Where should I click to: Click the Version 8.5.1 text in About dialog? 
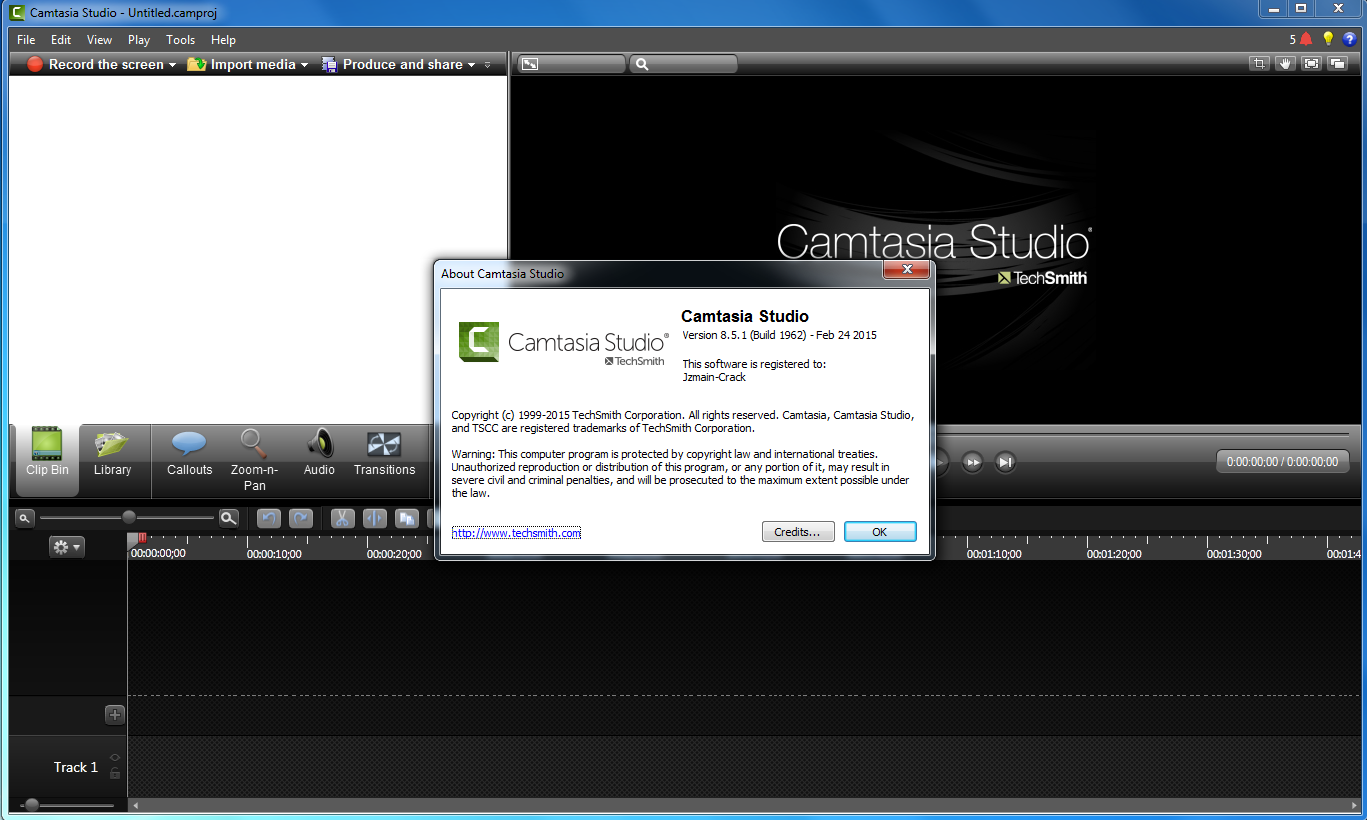click(779, 335)
